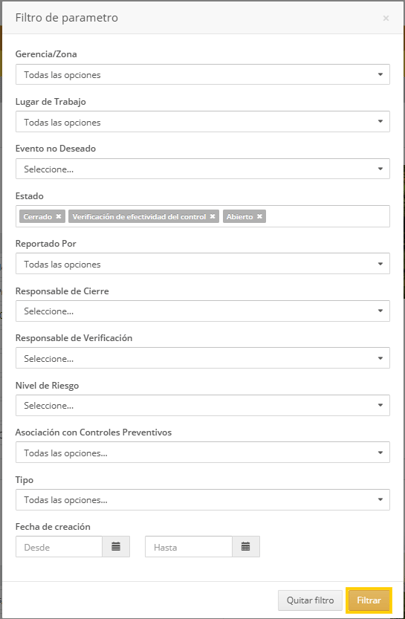
Task: Expand the Nivel de Riesgo dropdown
Action: (x=202, y=405)
